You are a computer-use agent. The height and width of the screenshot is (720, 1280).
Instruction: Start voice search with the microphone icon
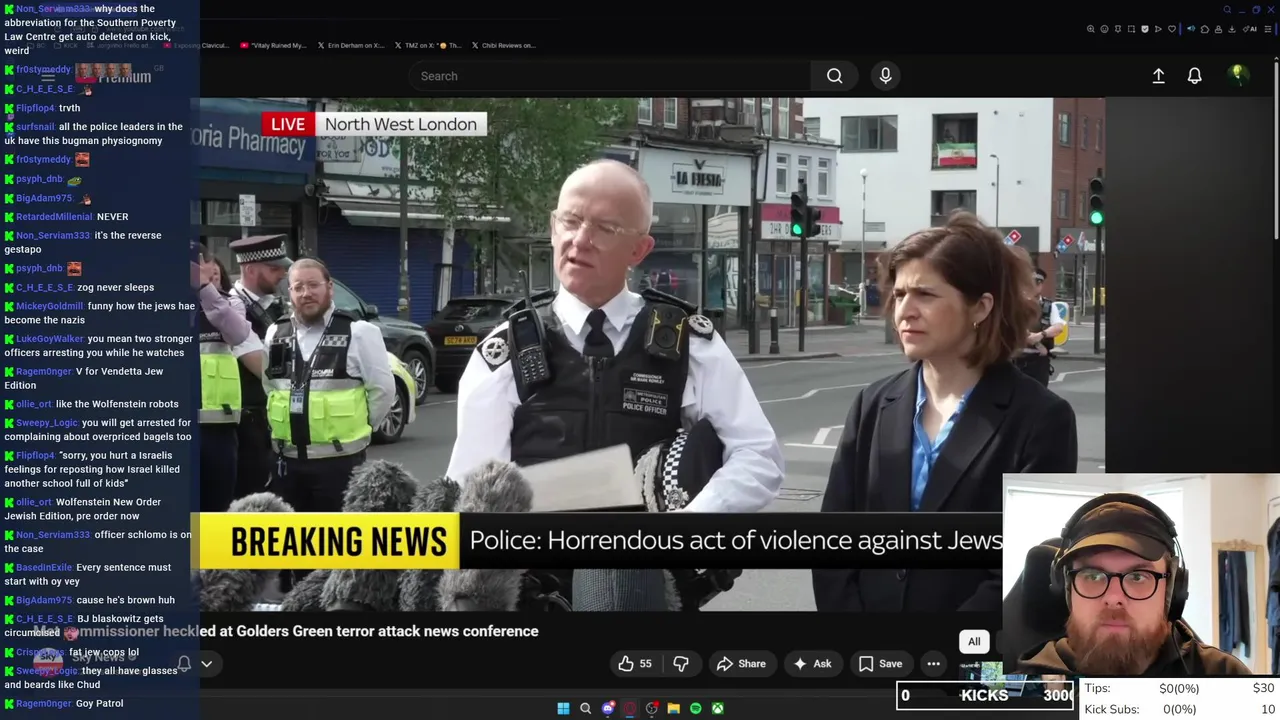click(x=885, y=76)
